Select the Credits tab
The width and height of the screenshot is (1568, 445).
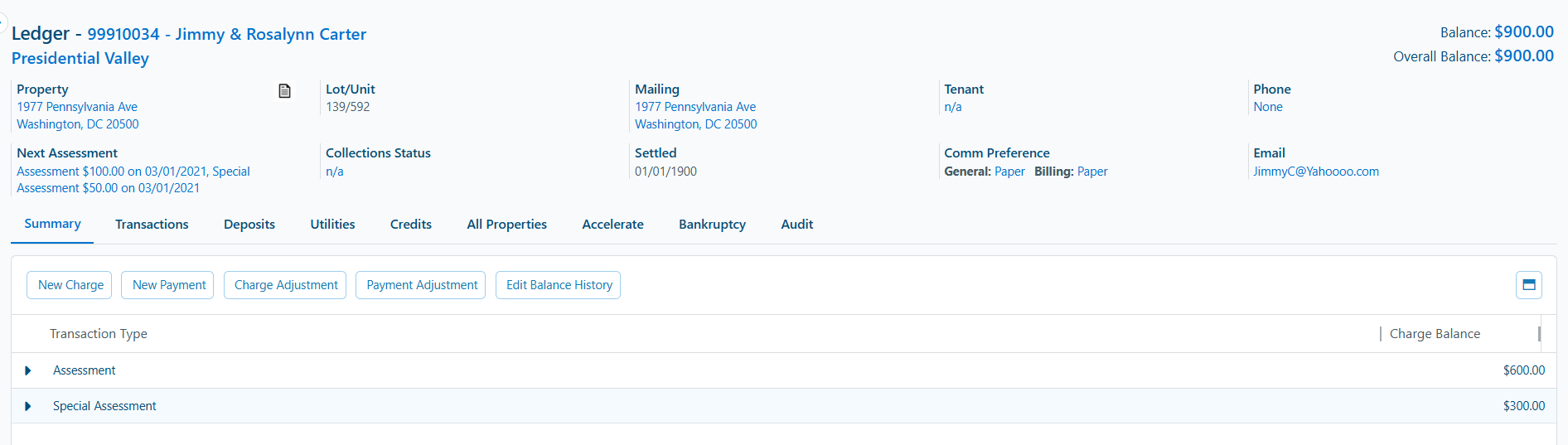411,225
